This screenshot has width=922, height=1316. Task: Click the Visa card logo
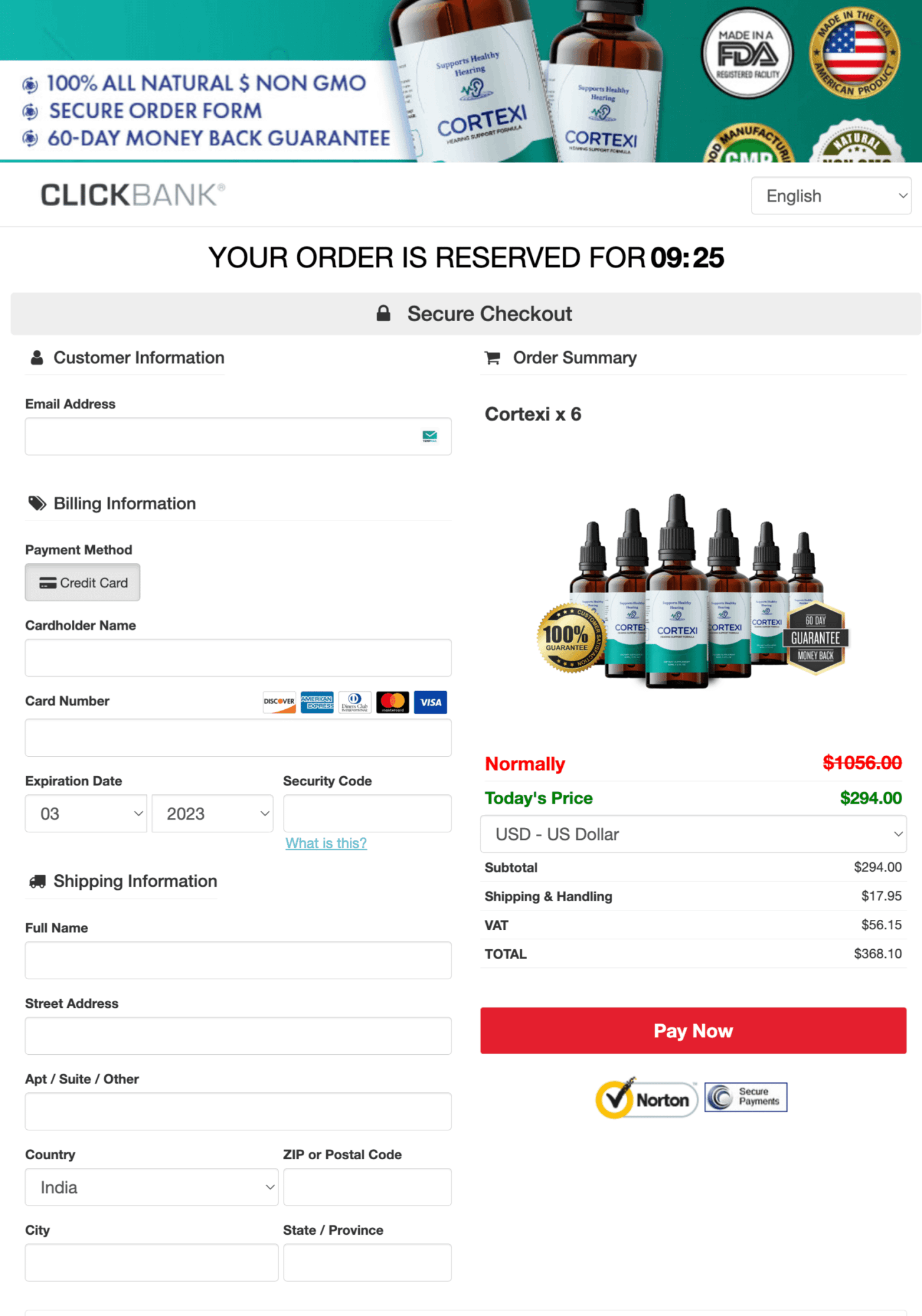430,702
